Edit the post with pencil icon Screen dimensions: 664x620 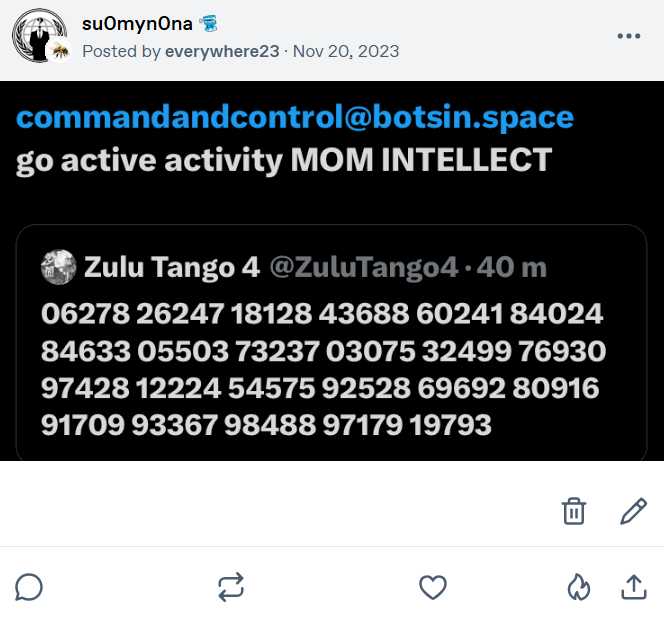pos(633,511)
